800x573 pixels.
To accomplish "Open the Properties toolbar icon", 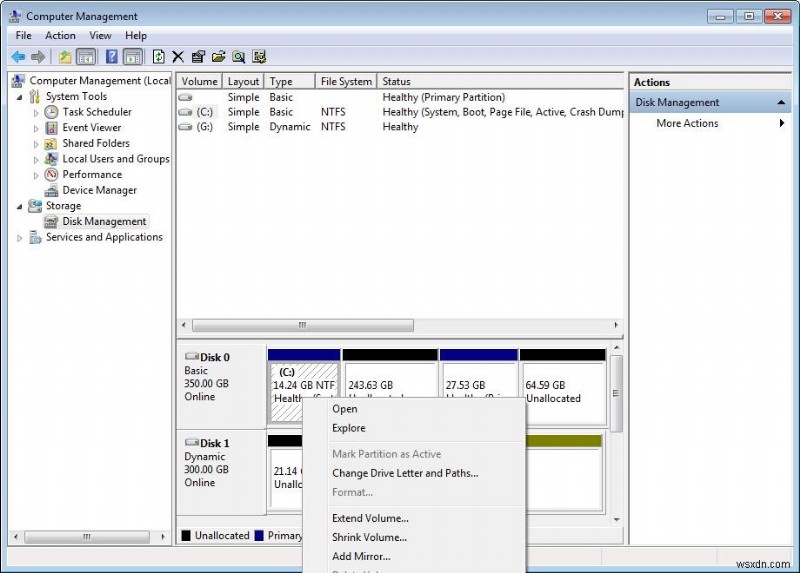I will click(x=198, y=57).
